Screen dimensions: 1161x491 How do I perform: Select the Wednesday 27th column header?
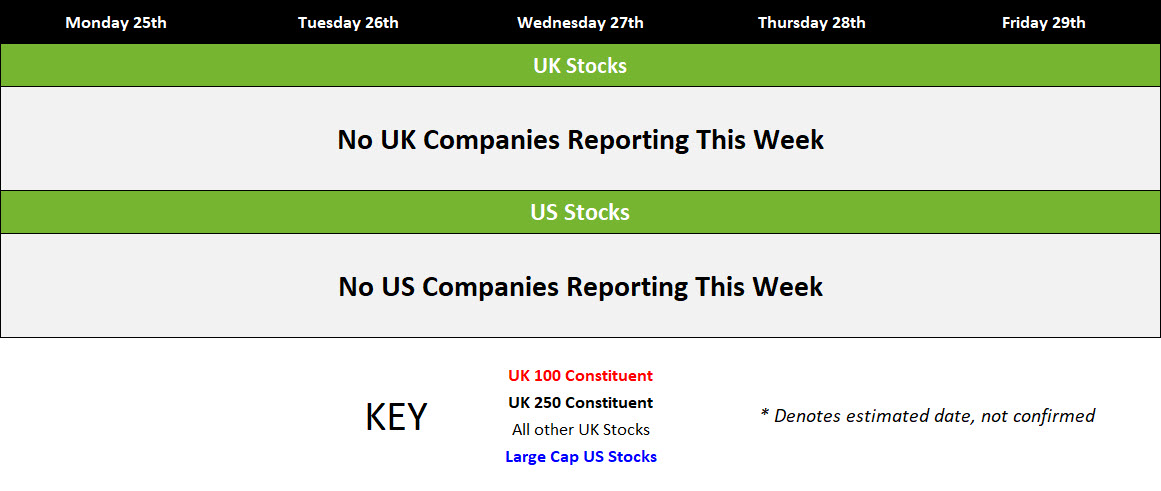tap(580, 22)
